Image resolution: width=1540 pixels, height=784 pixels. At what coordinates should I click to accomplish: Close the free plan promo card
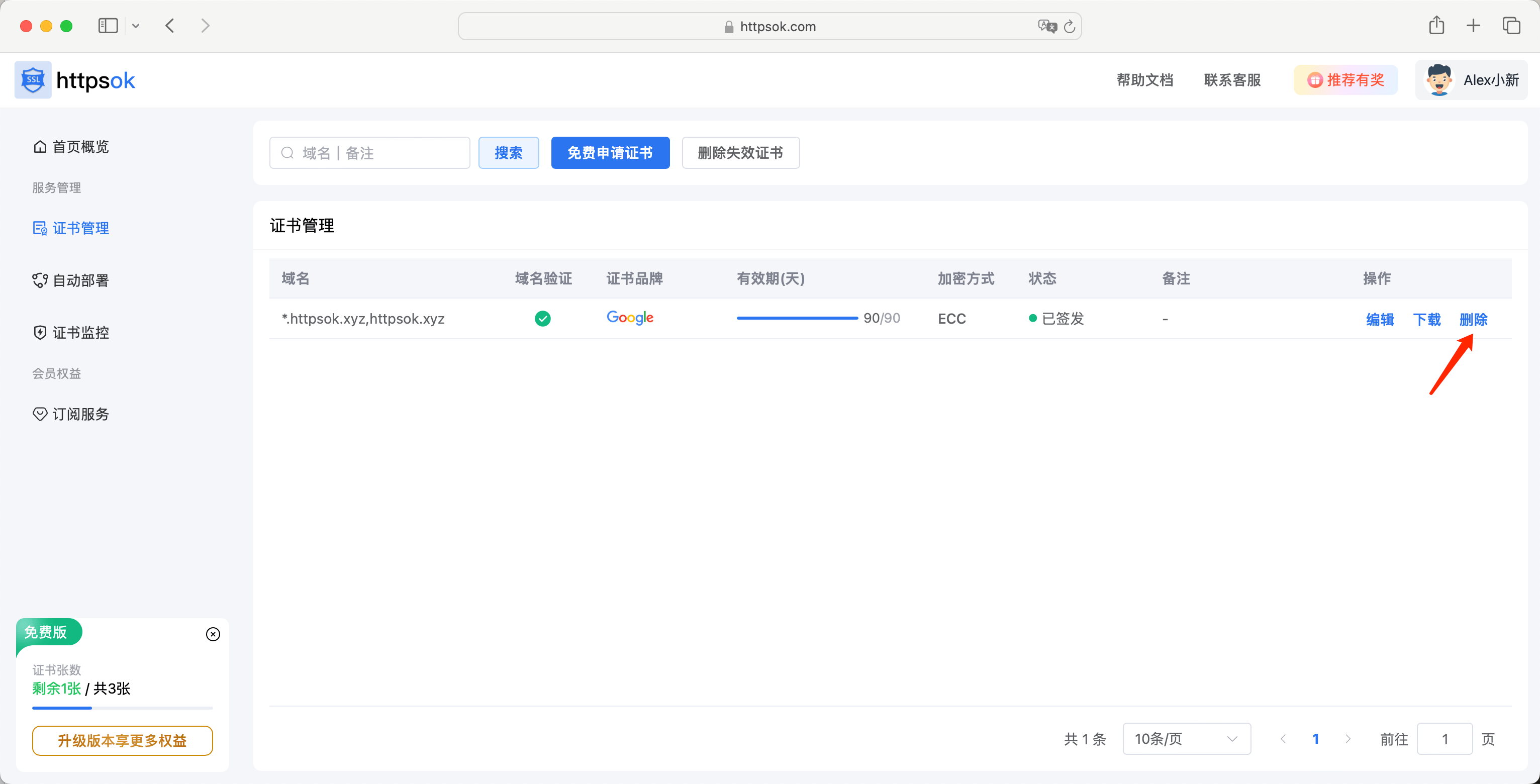point(213,634)
